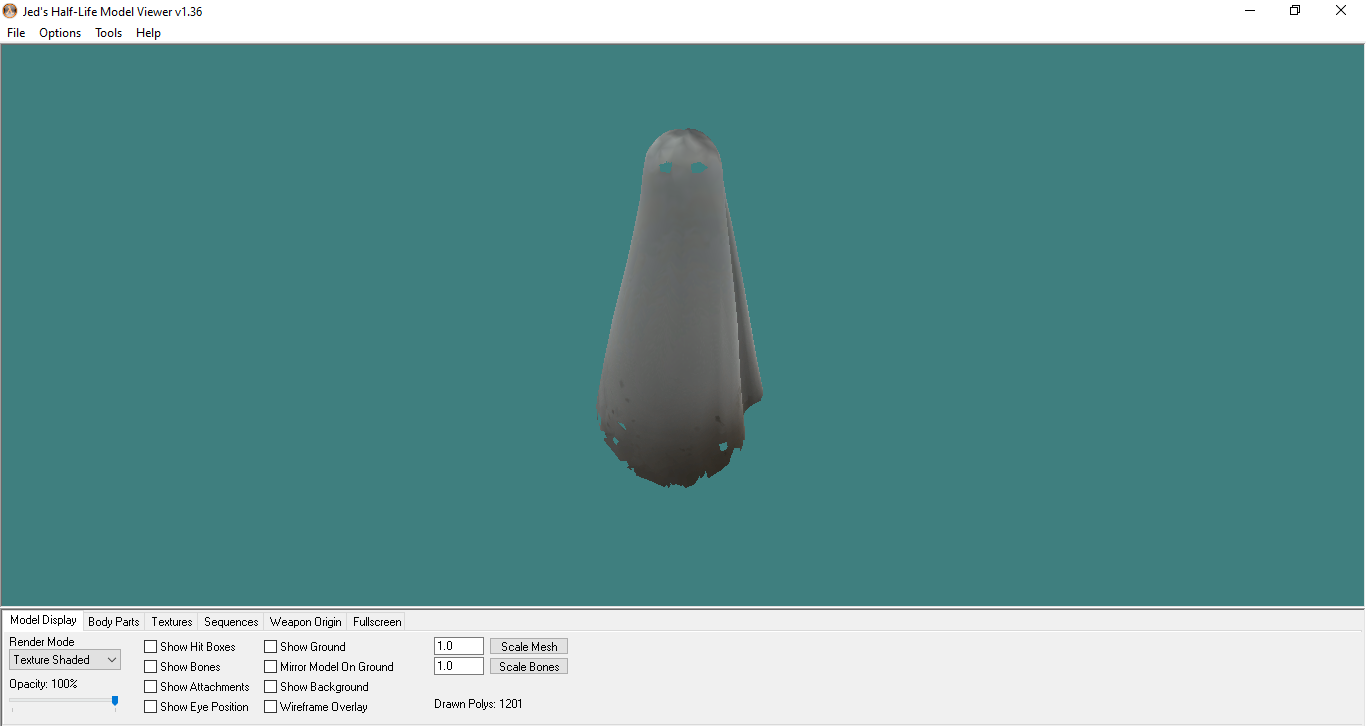The image size is (1366, 726).
Task: Restore down the Model Viewer window
Action: pos(1295,11)
